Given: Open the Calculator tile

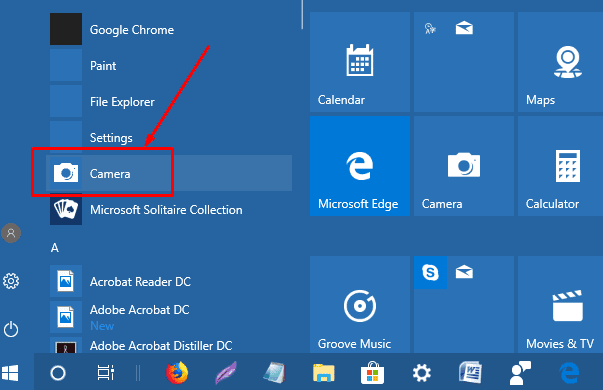Looking at the screenshot, I should [560, 166].
